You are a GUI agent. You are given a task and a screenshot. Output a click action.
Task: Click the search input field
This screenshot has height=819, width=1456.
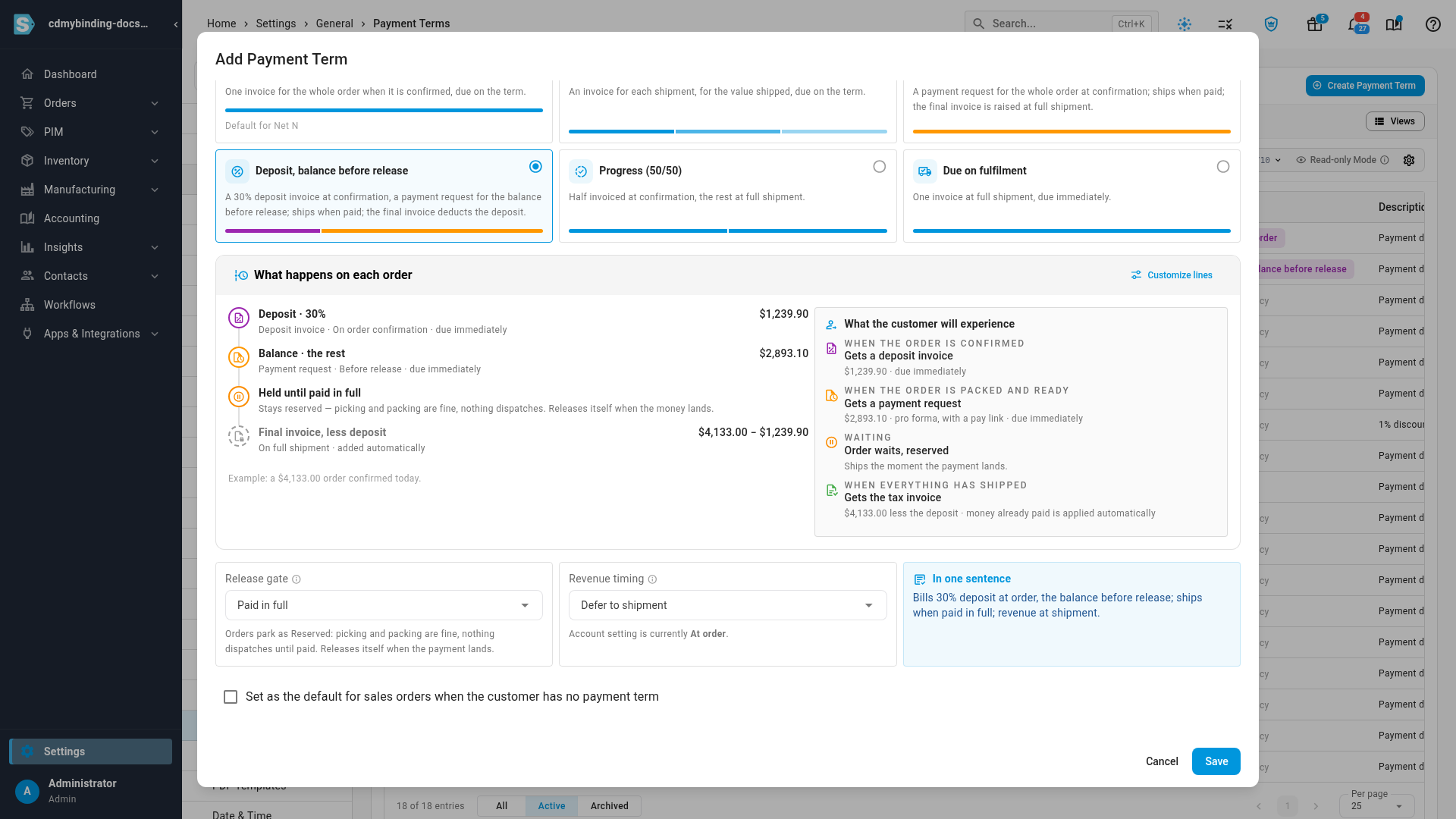click(1061, 24)
